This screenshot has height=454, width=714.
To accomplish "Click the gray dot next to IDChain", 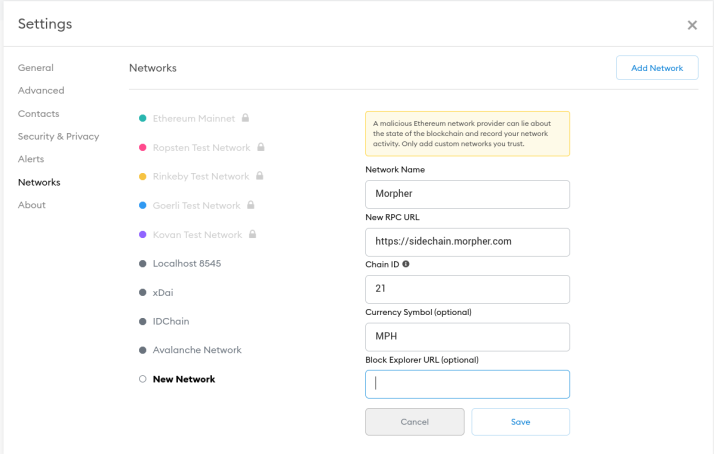I will point(143,321).
